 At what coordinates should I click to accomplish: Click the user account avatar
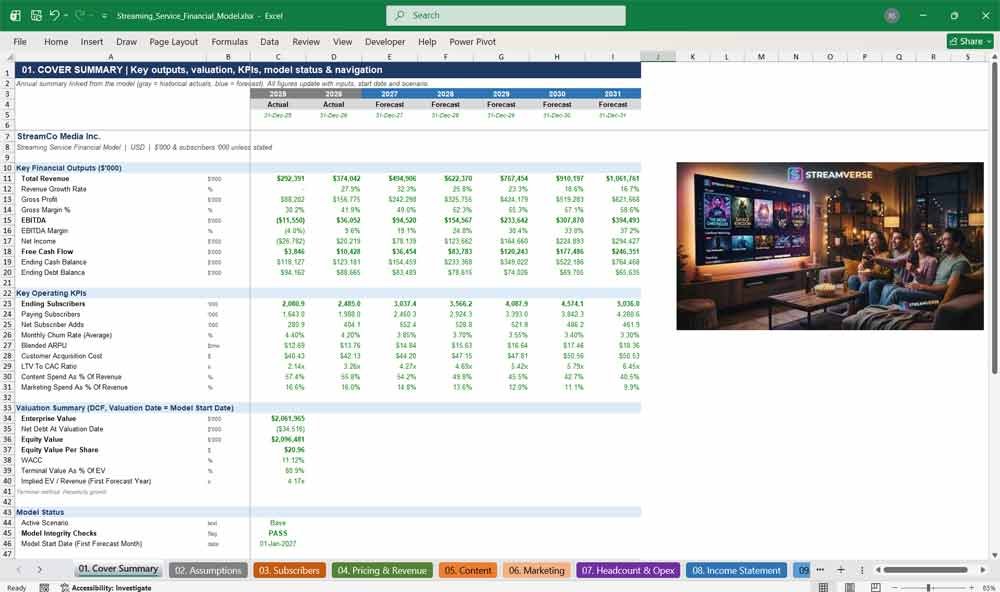[892, 15]
